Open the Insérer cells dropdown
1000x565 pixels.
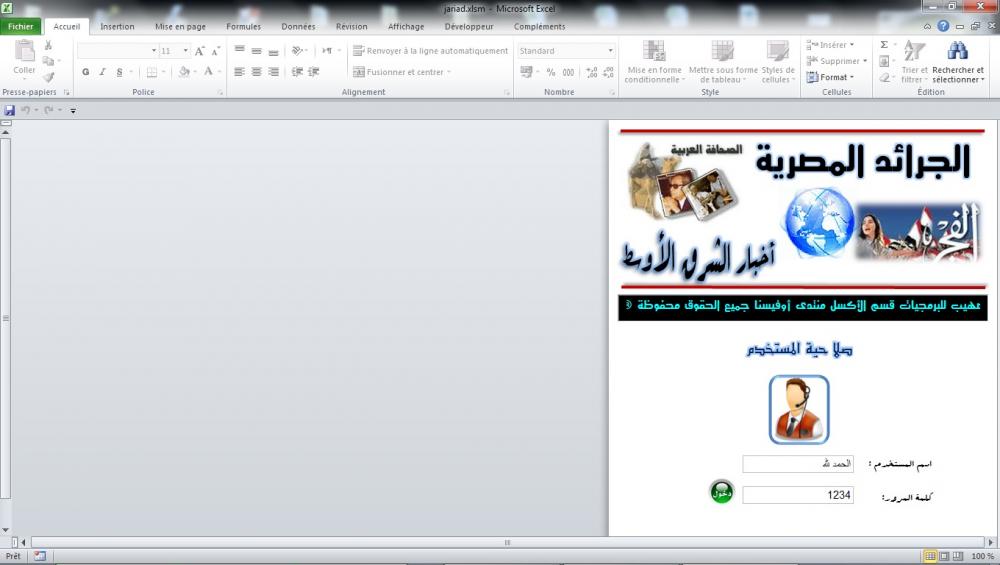pyautogui.click(x=830, y=45)
